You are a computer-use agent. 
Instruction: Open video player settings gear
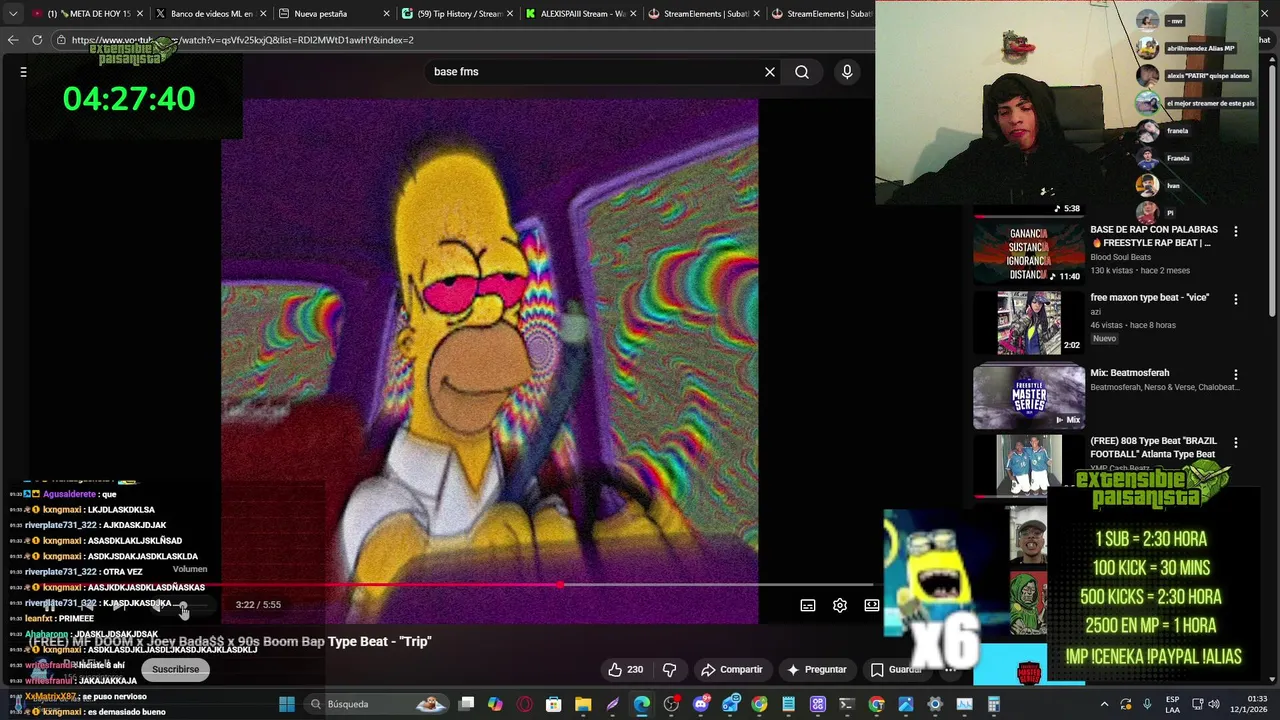[x=840, y=605]
